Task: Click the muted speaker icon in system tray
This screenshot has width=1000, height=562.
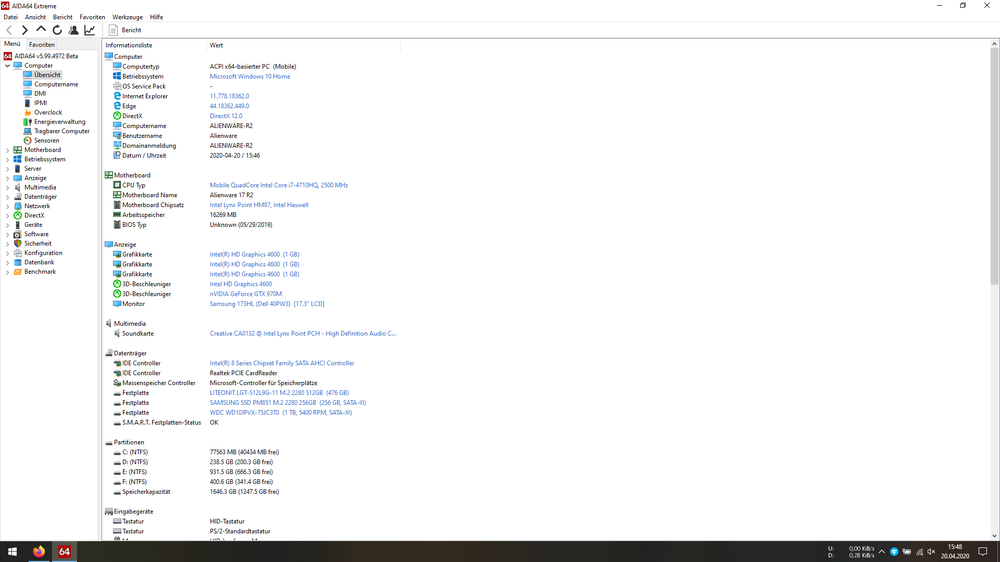Action: [931, 552]
